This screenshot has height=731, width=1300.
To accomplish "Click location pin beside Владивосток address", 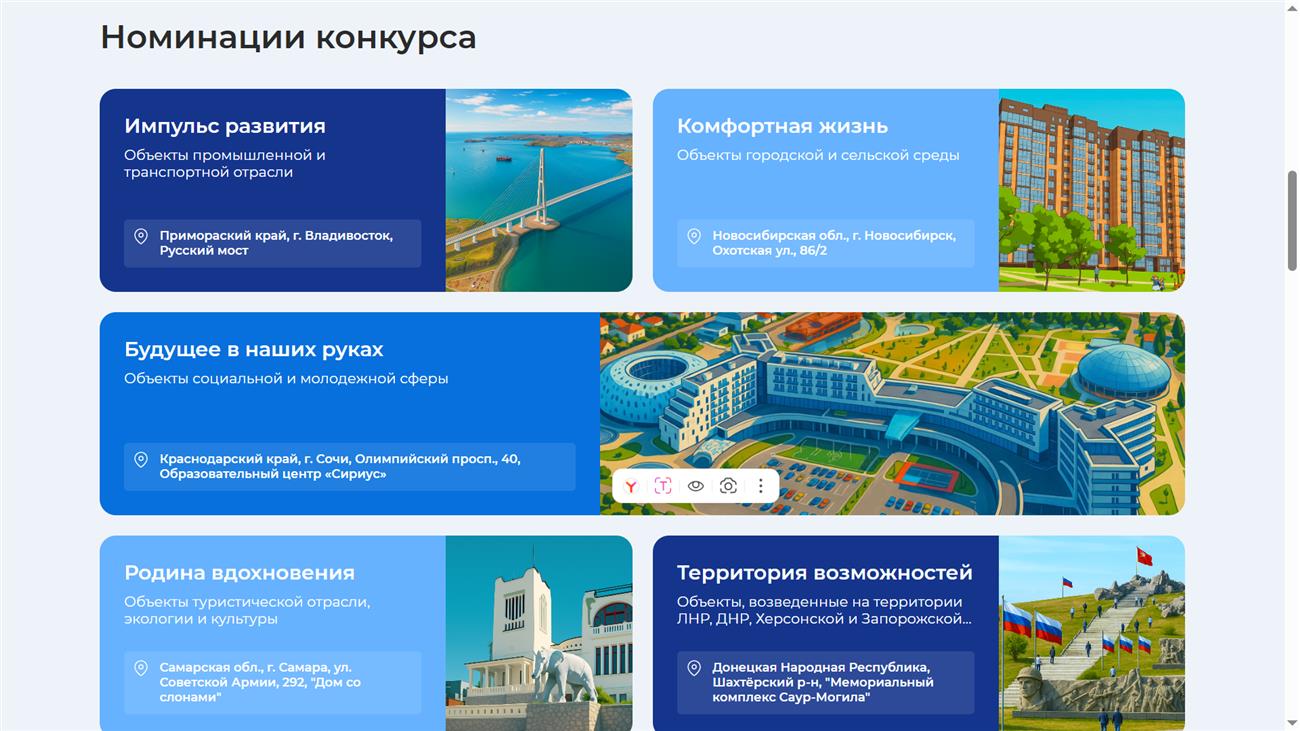I will (141, 237).
